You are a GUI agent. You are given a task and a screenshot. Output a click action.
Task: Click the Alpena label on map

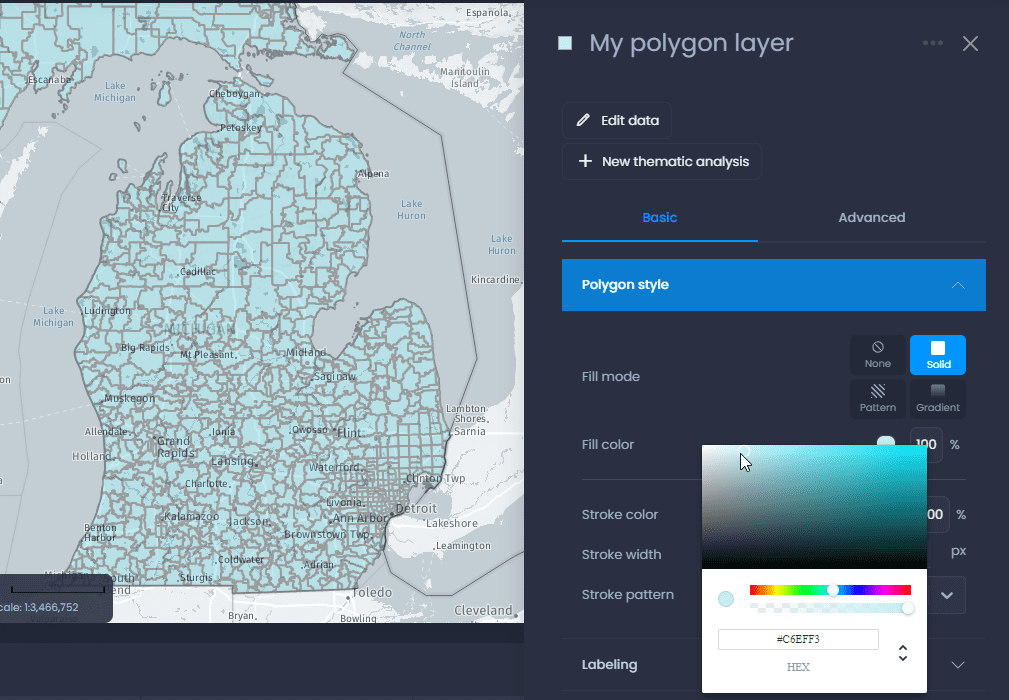point(373,174)
